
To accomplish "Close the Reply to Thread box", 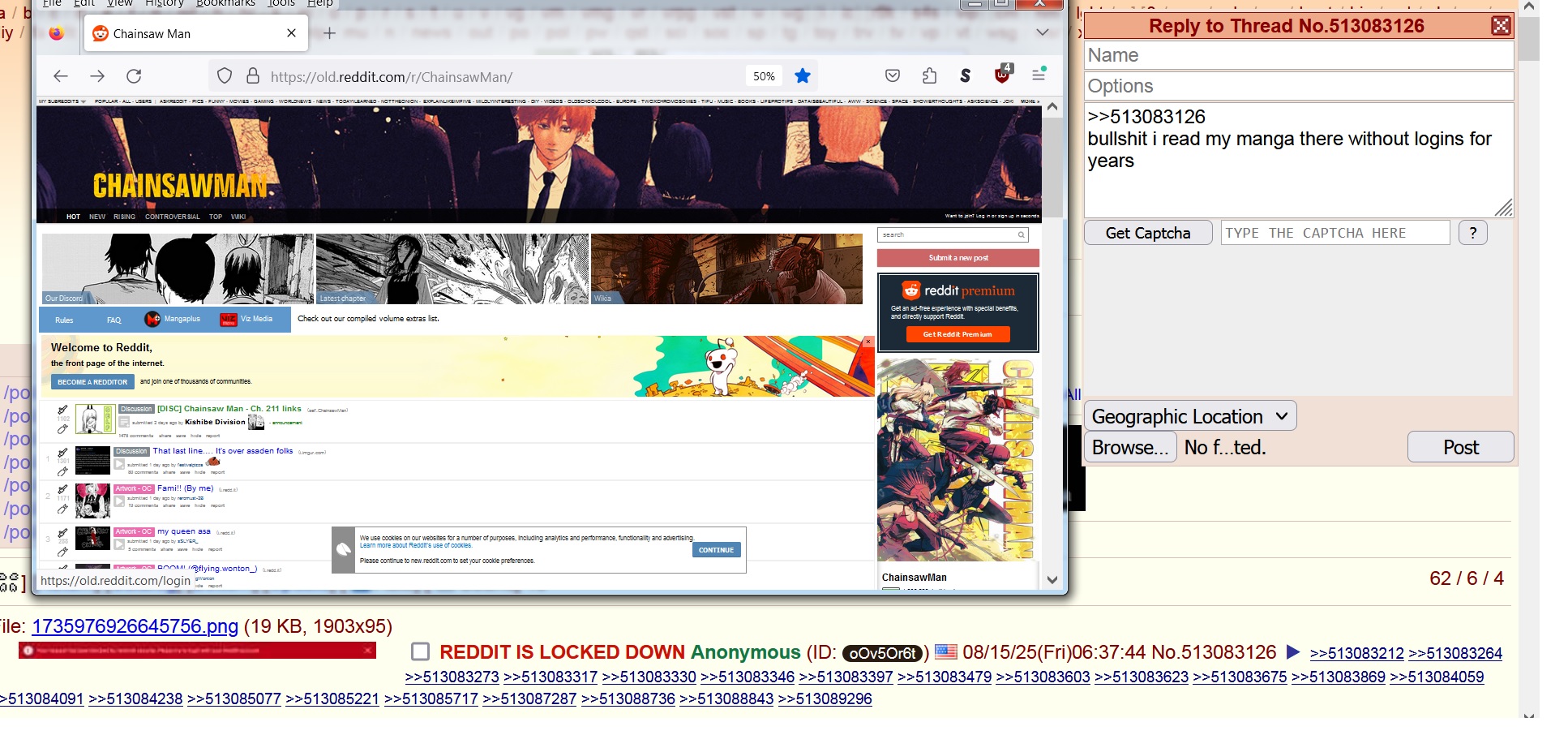I will coord(1501,26).
